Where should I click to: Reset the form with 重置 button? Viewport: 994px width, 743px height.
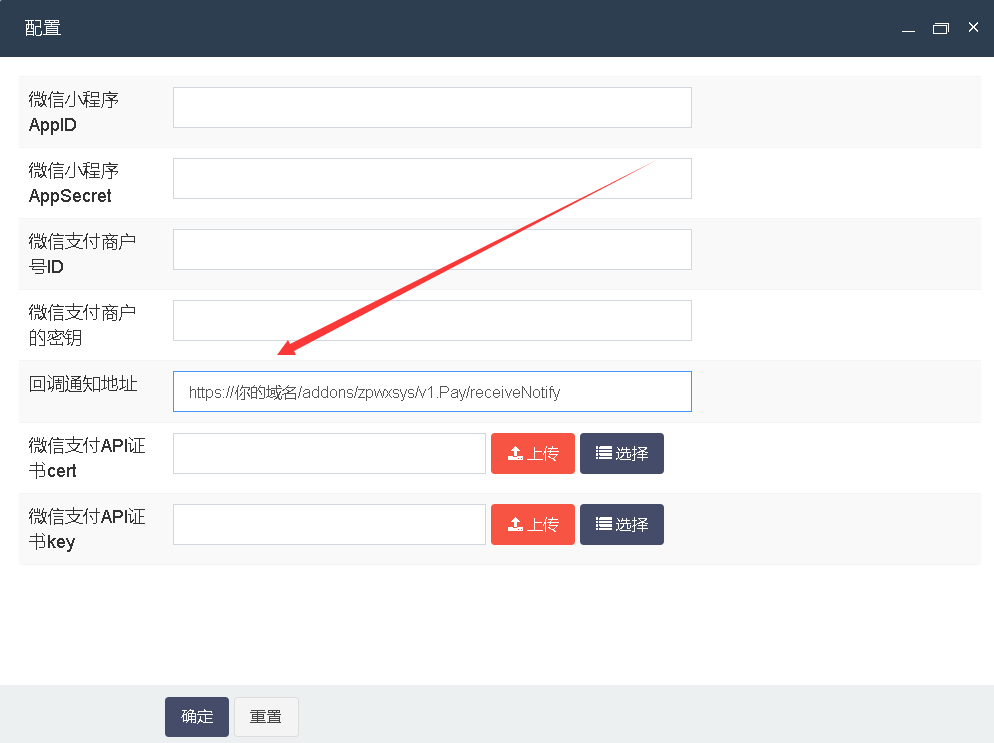tap(266, 717)
